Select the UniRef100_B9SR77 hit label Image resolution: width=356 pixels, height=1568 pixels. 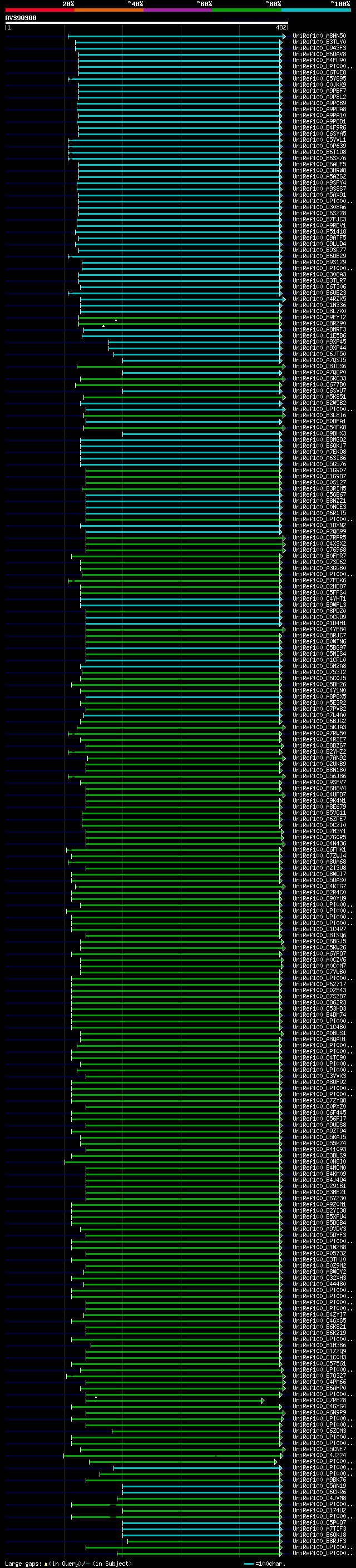(x=319, y=250)
